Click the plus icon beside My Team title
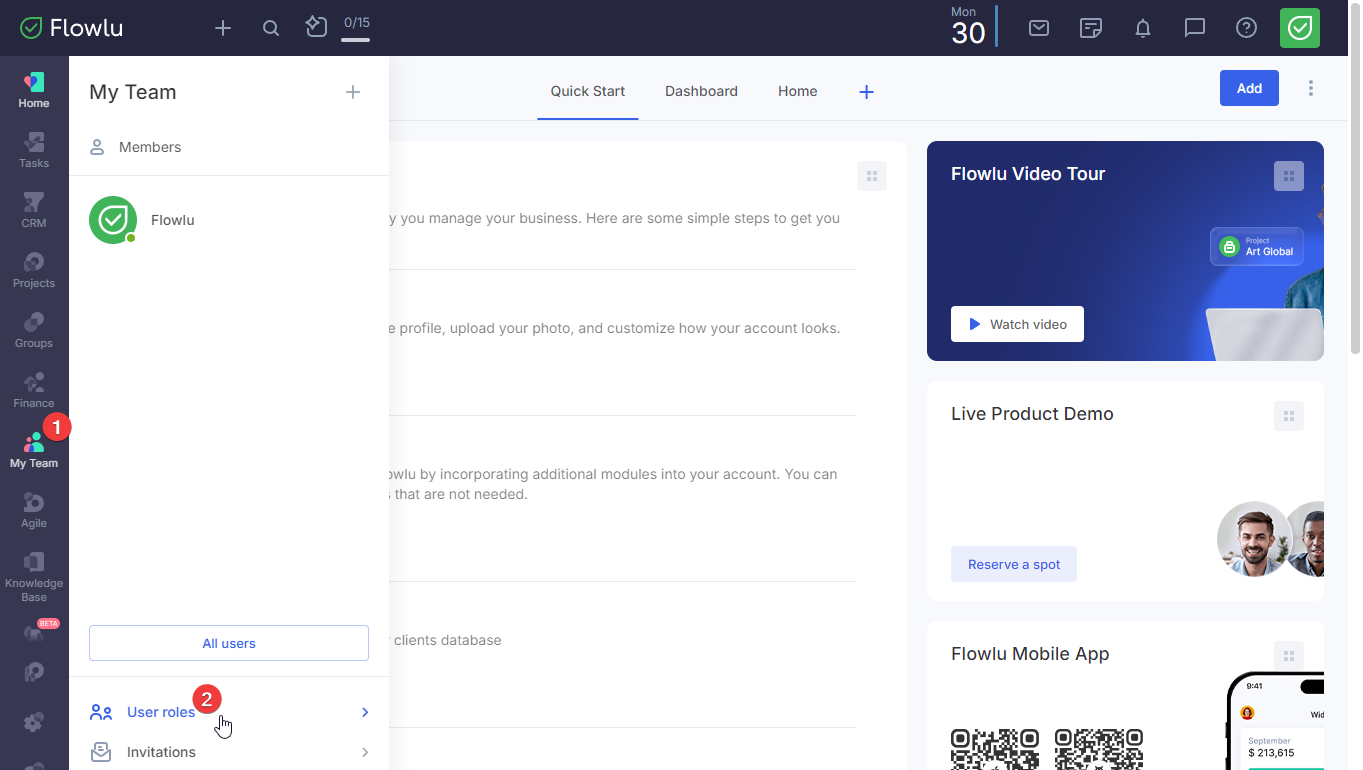This screenshot has height=770, width=1363. 353,92
